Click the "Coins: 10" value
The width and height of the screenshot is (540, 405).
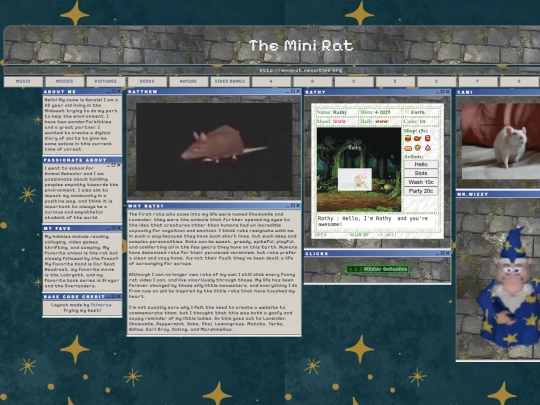coord(414,122)
